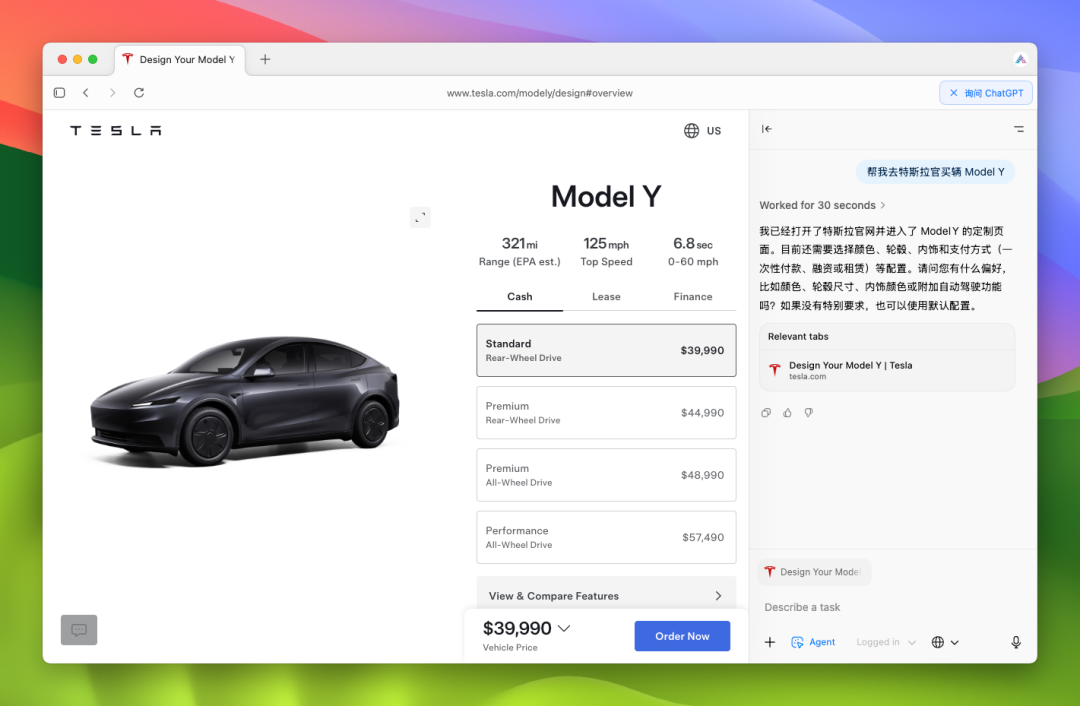Expand the car image to fullscreen

click(x=420, y=217)
